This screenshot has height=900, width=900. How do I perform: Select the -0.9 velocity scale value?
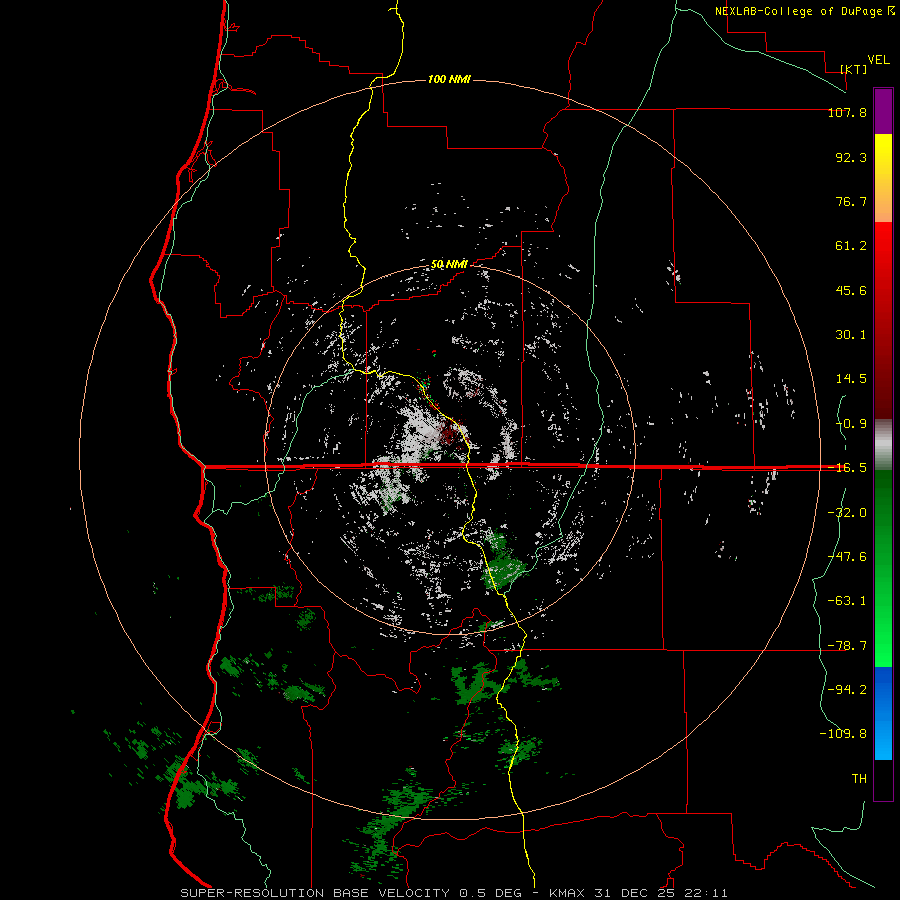851,424
